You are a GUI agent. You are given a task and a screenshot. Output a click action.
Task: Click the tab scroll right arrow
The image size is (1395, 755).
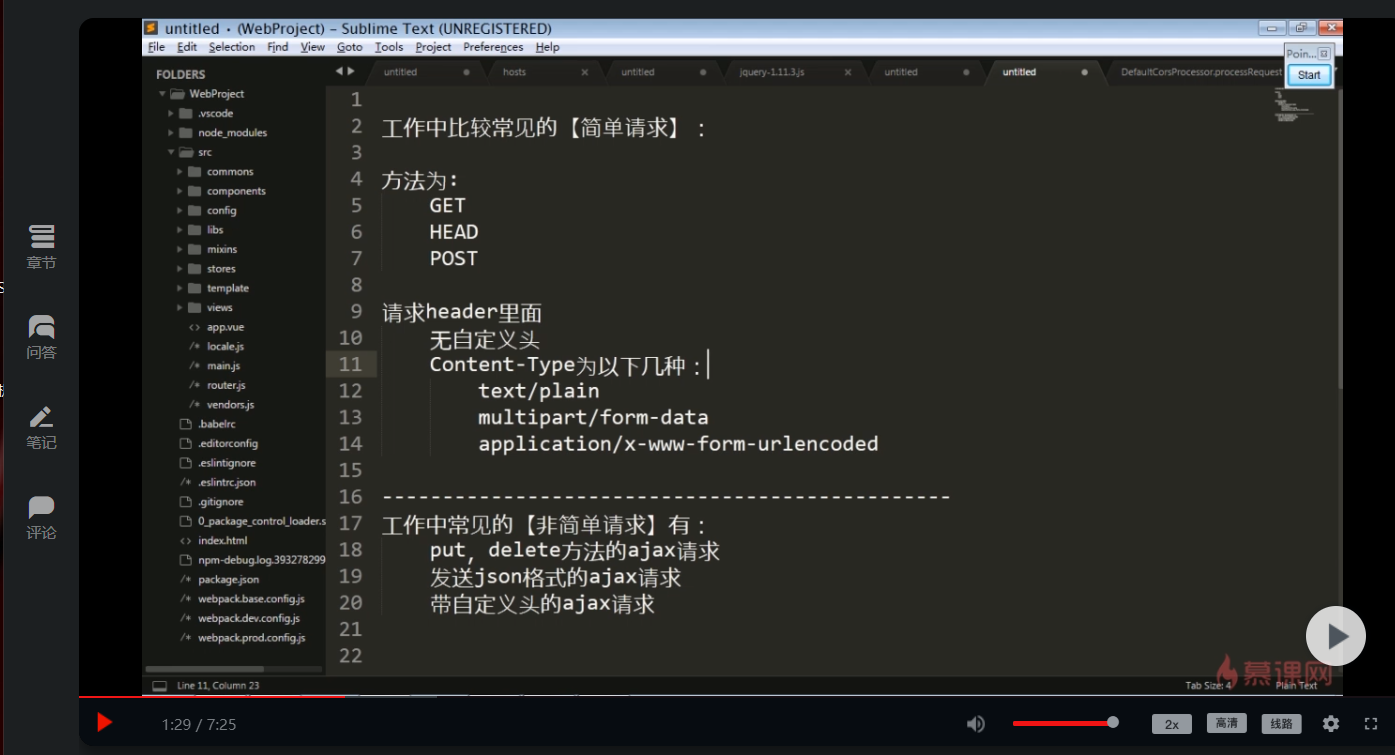coord(351,71)
